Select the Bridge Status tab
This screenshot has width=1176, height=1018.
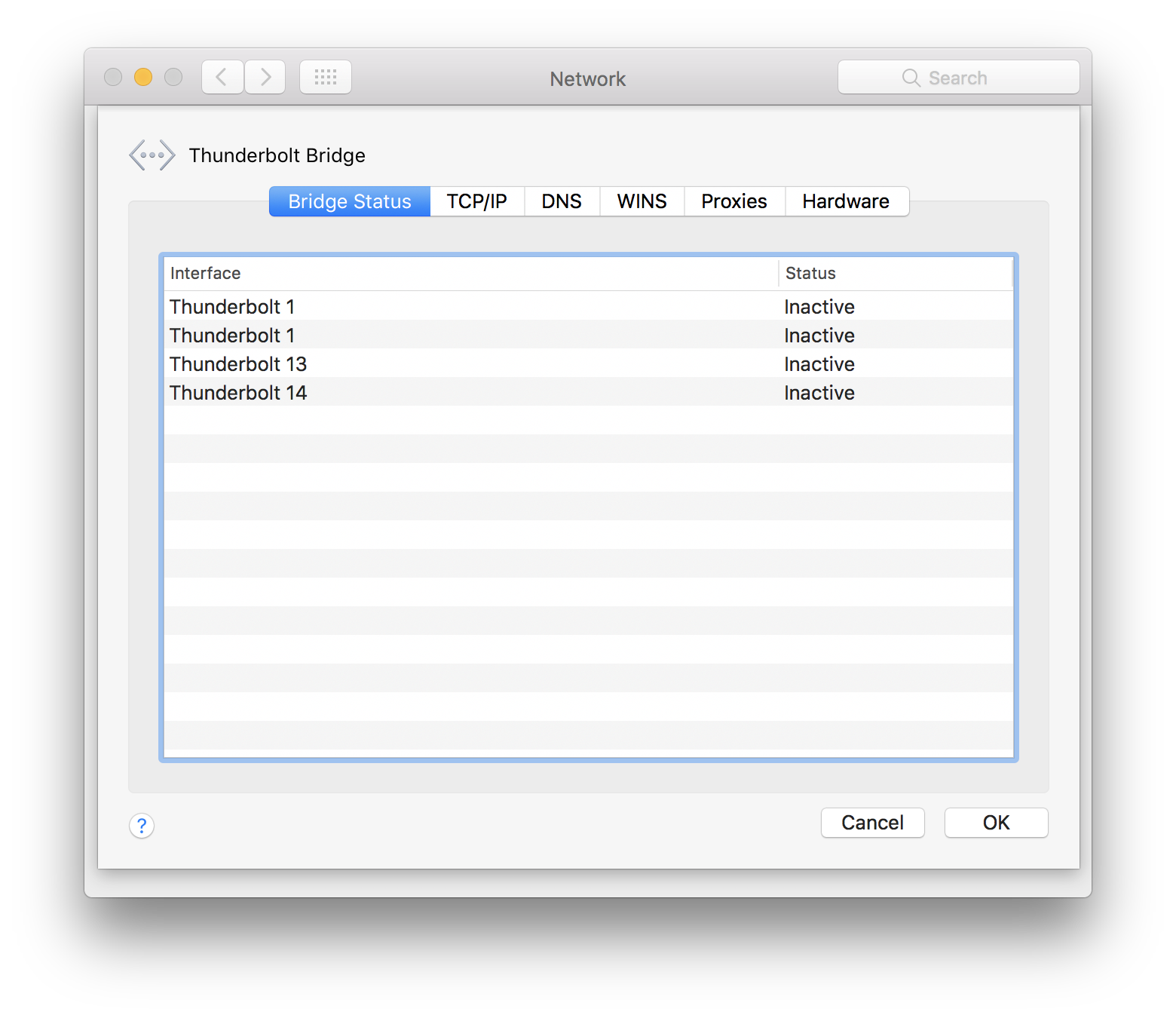(x=350, y=201)
